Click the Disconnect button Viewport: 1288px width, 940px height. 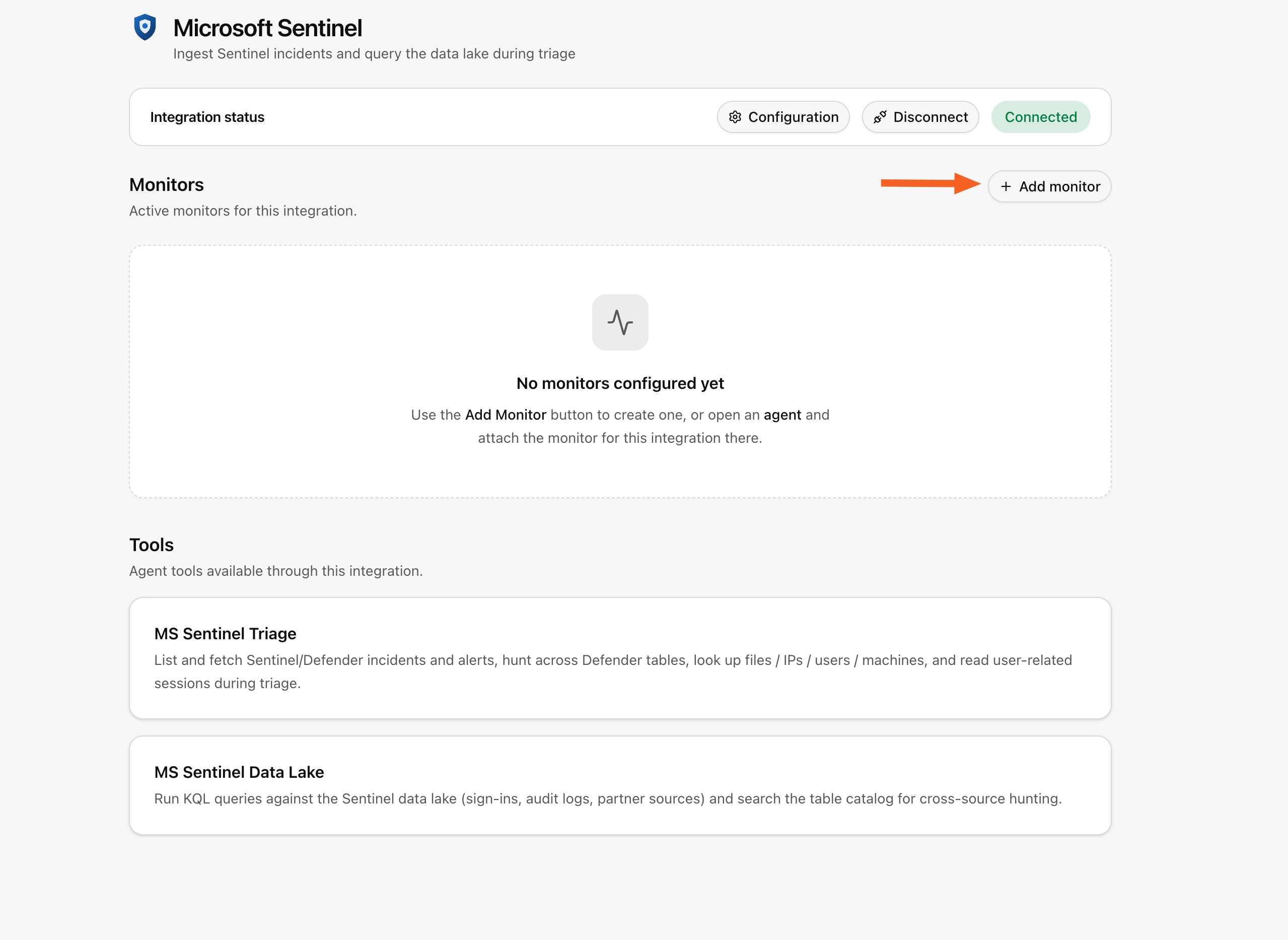(x=920, y=117)
